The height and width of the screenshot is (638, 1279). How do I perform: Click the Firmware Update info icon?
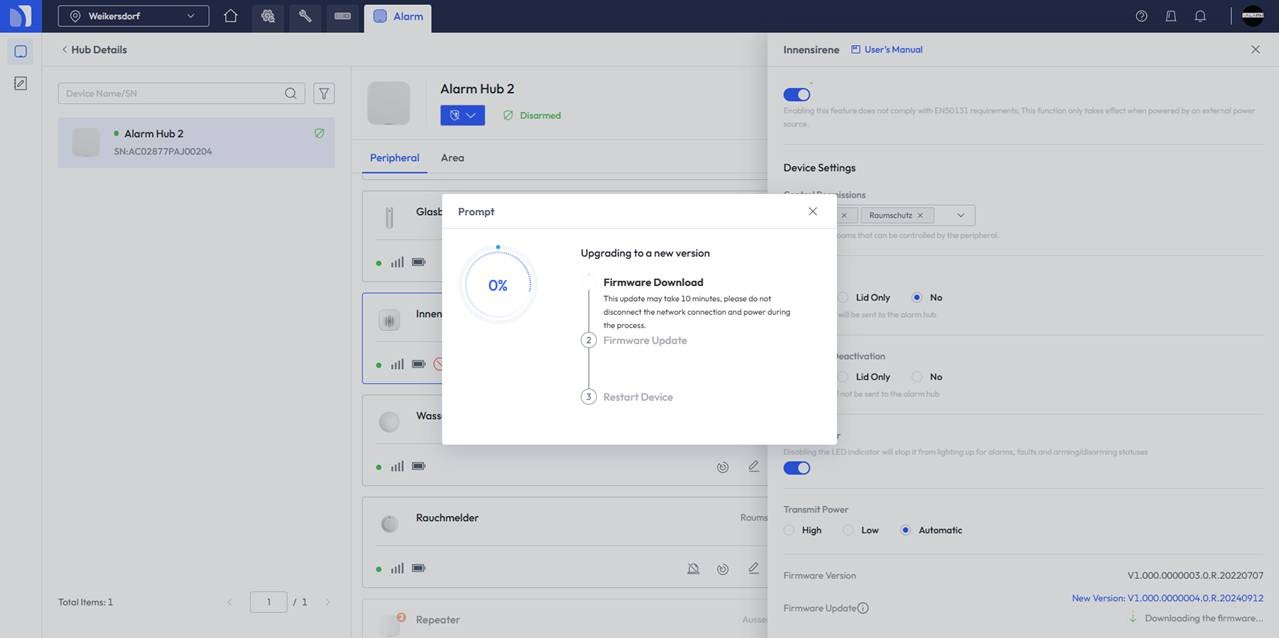[x=863, y=608]
